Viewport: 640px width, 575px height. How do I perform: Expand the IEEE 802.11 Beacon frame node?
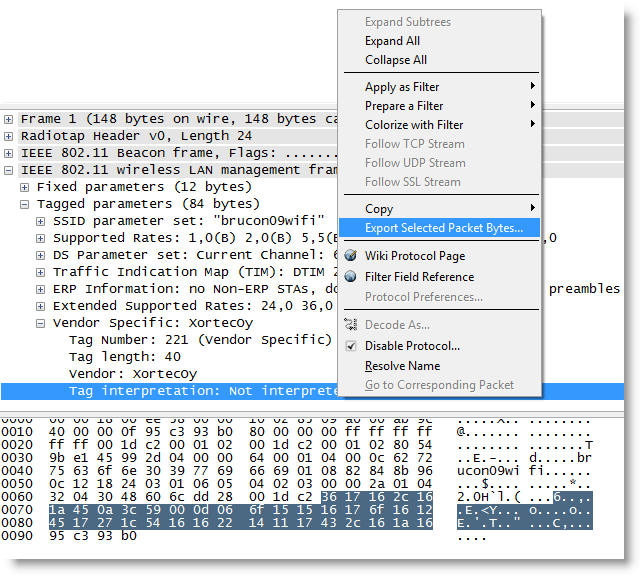pos(8,153)
